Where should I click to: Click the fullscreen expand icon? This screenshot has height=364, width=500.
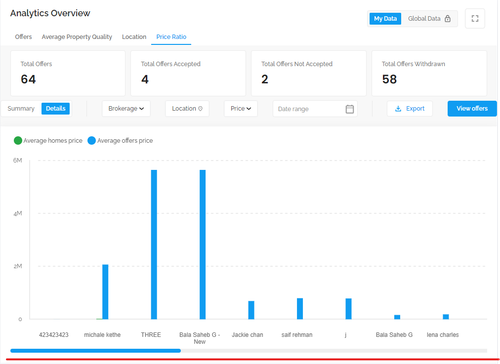[x=475, y=19]
